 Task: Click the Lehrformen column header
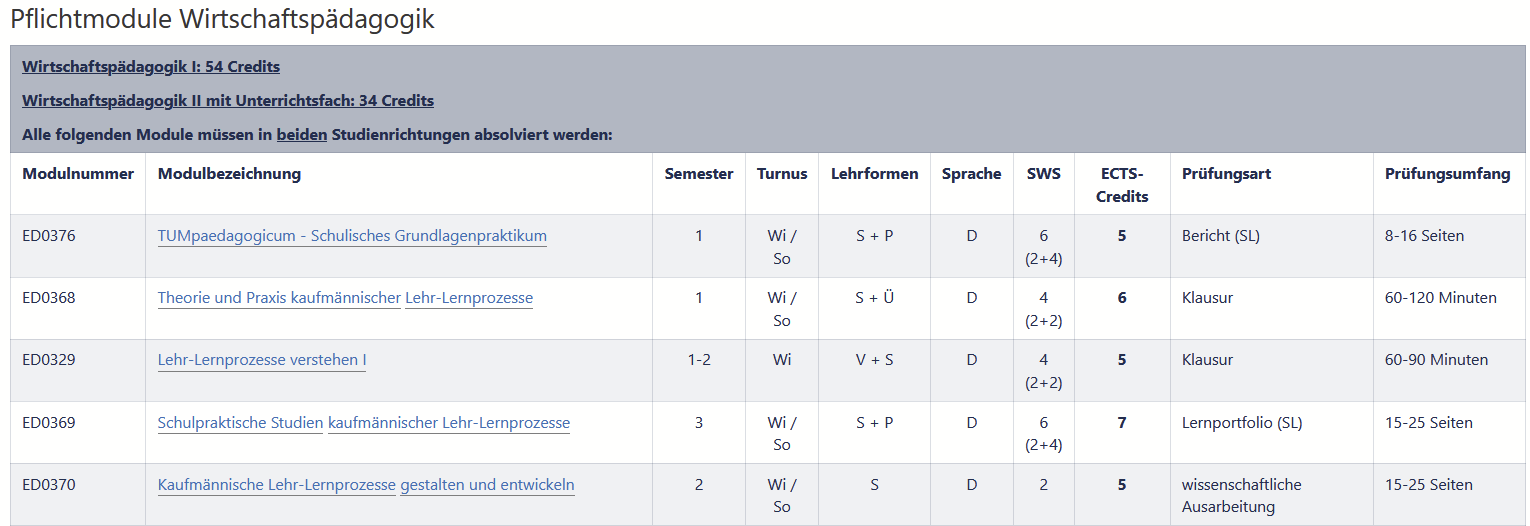point(874,174)
